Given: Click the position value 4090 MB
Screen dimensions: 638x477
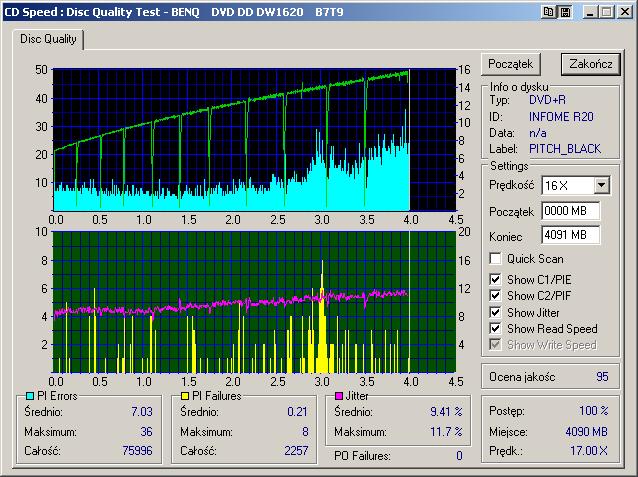Looking at the screenshot, I should pyautogui.click(x=586, y=431).
